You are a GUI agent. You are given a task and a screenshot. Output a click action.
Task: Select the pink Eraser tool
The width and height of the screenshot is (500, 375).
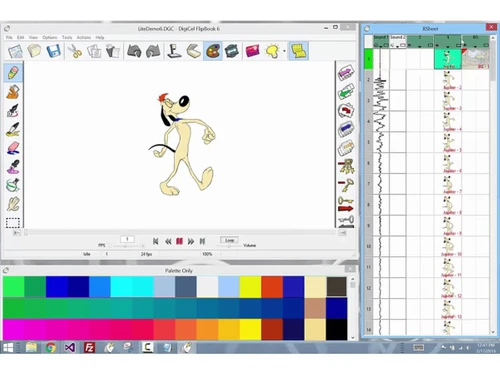point(13,148)
